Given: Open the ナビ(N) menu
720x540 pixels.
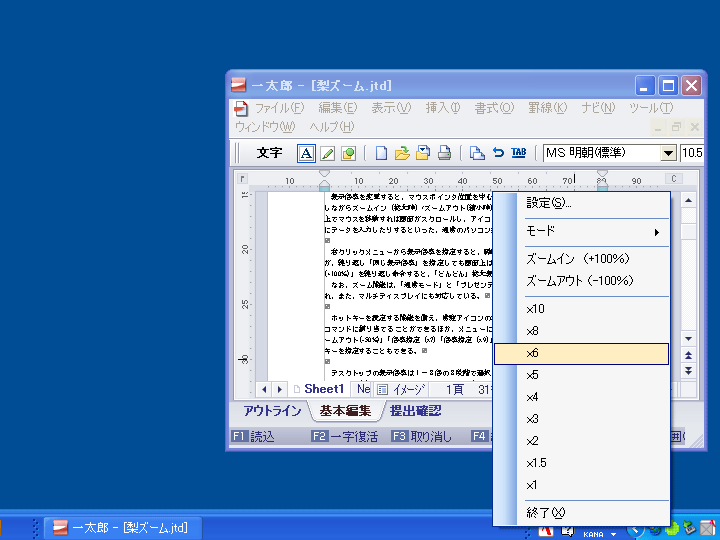Looking at the screenshot, I should (x=598, y=108).
